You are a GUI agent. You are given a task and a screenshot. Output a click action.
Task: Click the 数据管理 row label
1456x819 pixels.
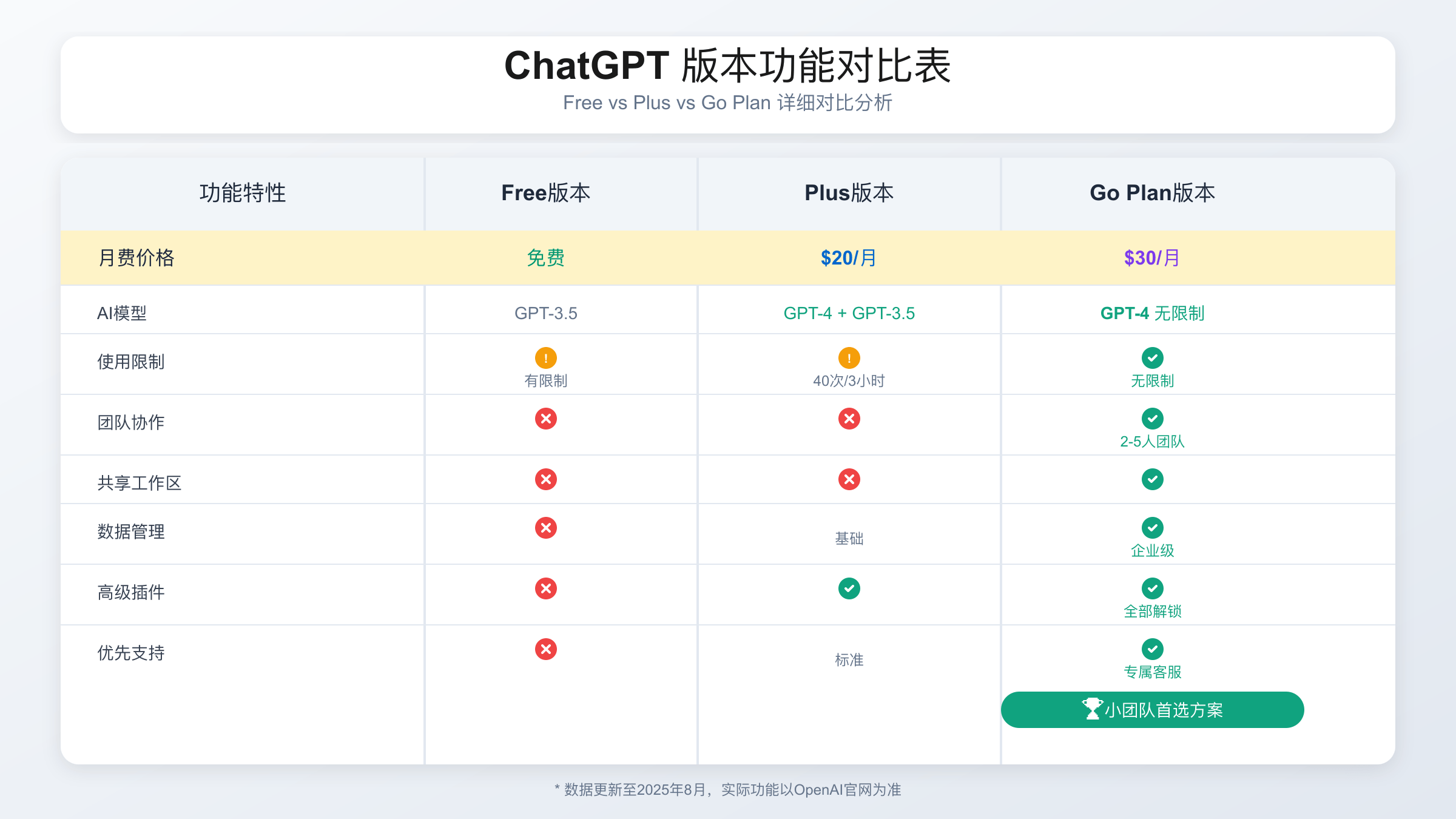point(131,531)
